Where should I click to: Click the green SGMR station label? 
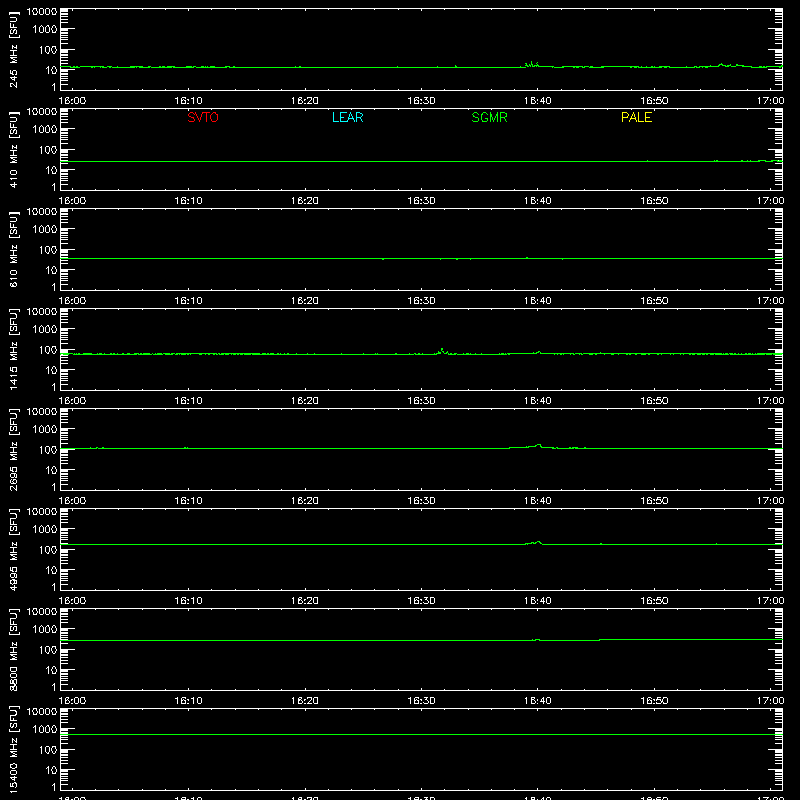(489, 117)
